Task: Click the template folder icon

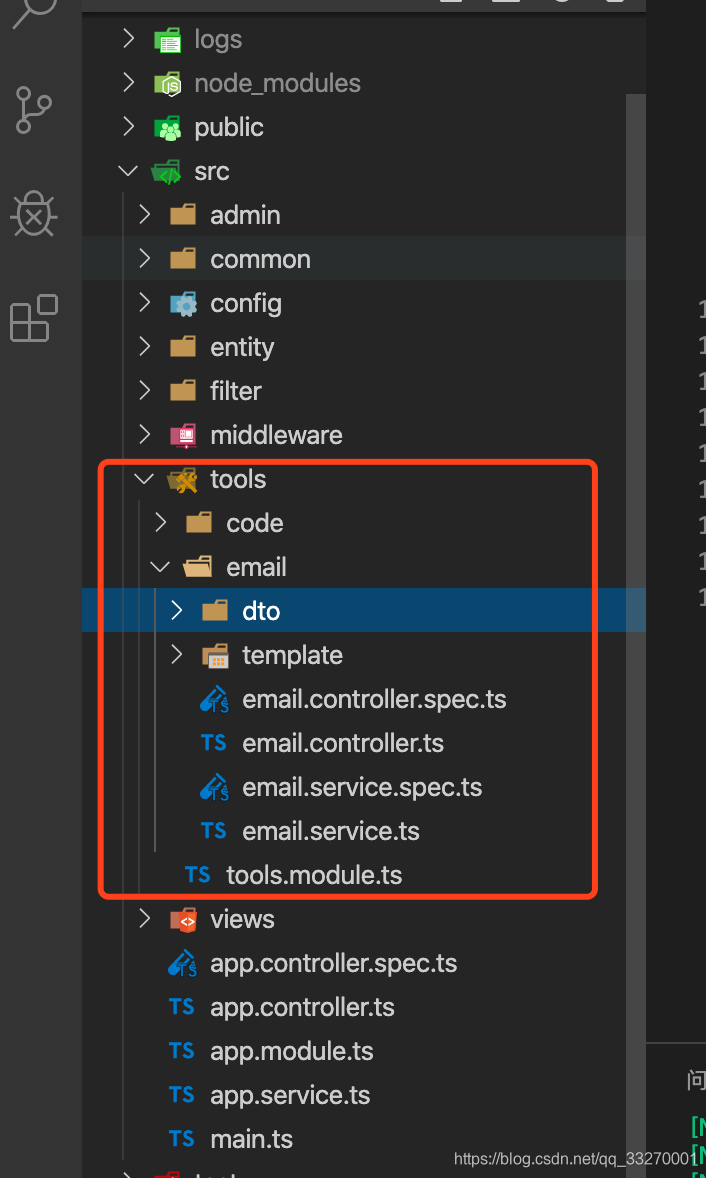Action: [x=216, y=655]
